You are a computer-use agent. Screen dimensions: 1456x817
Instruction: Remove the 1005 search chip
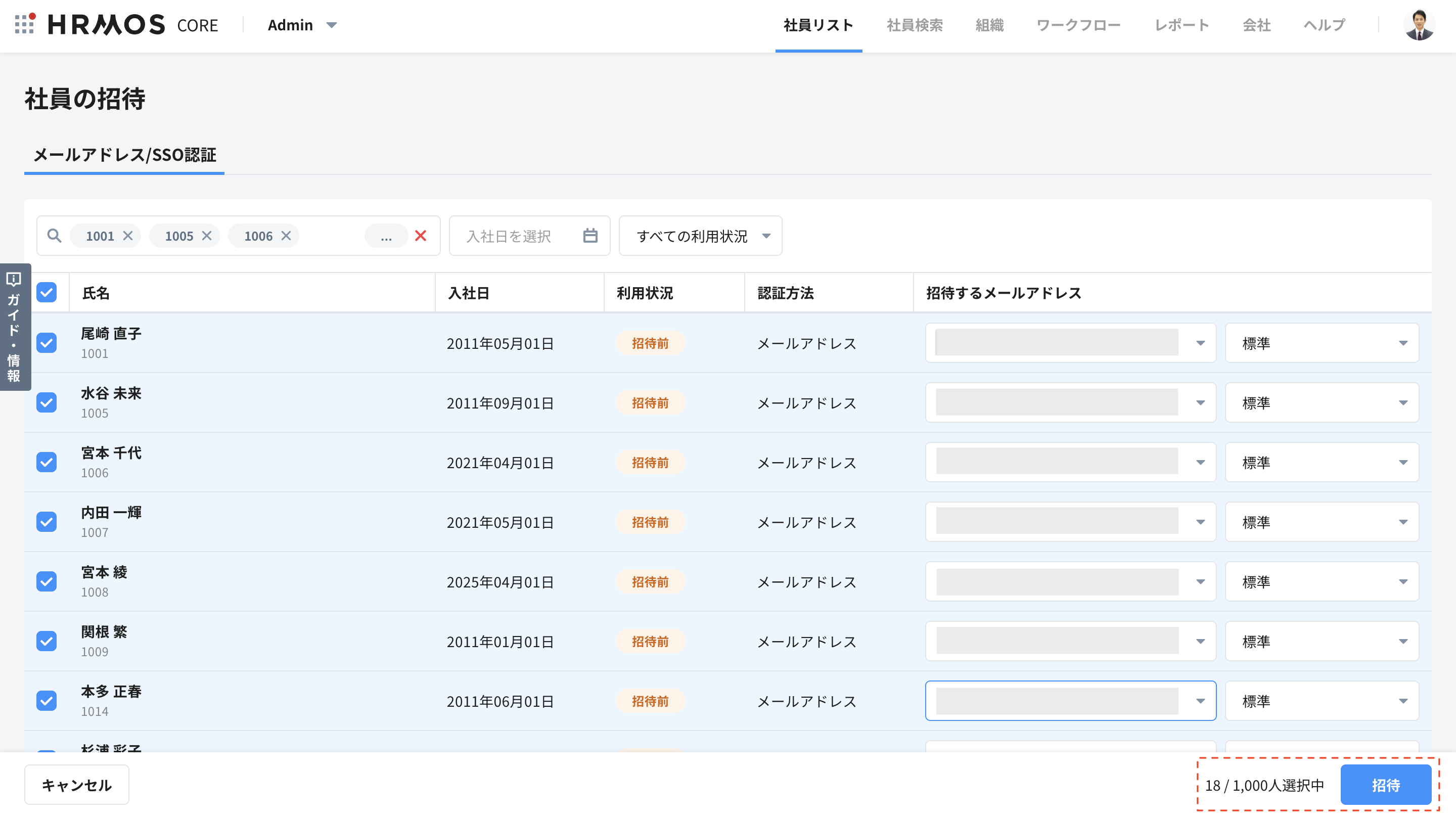click(x=207, y=236)
